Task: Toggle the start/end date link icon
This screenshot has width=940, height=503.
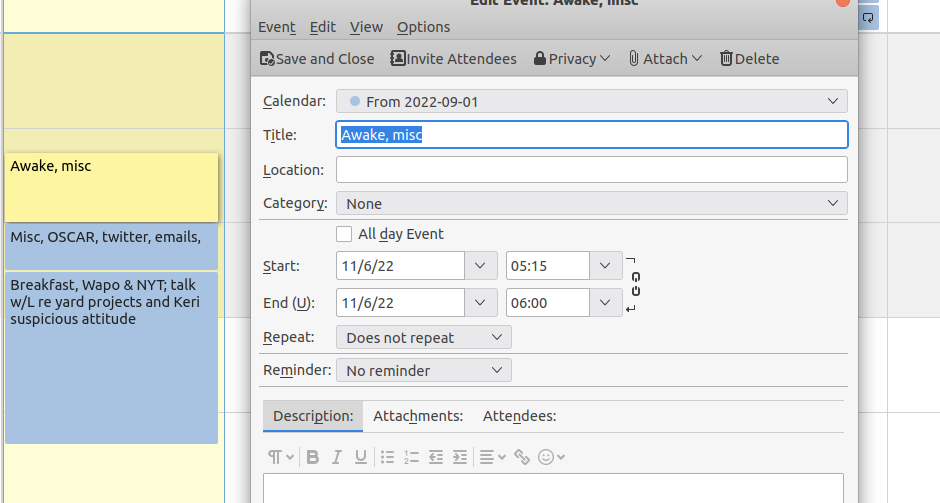Action: [636, 283]
